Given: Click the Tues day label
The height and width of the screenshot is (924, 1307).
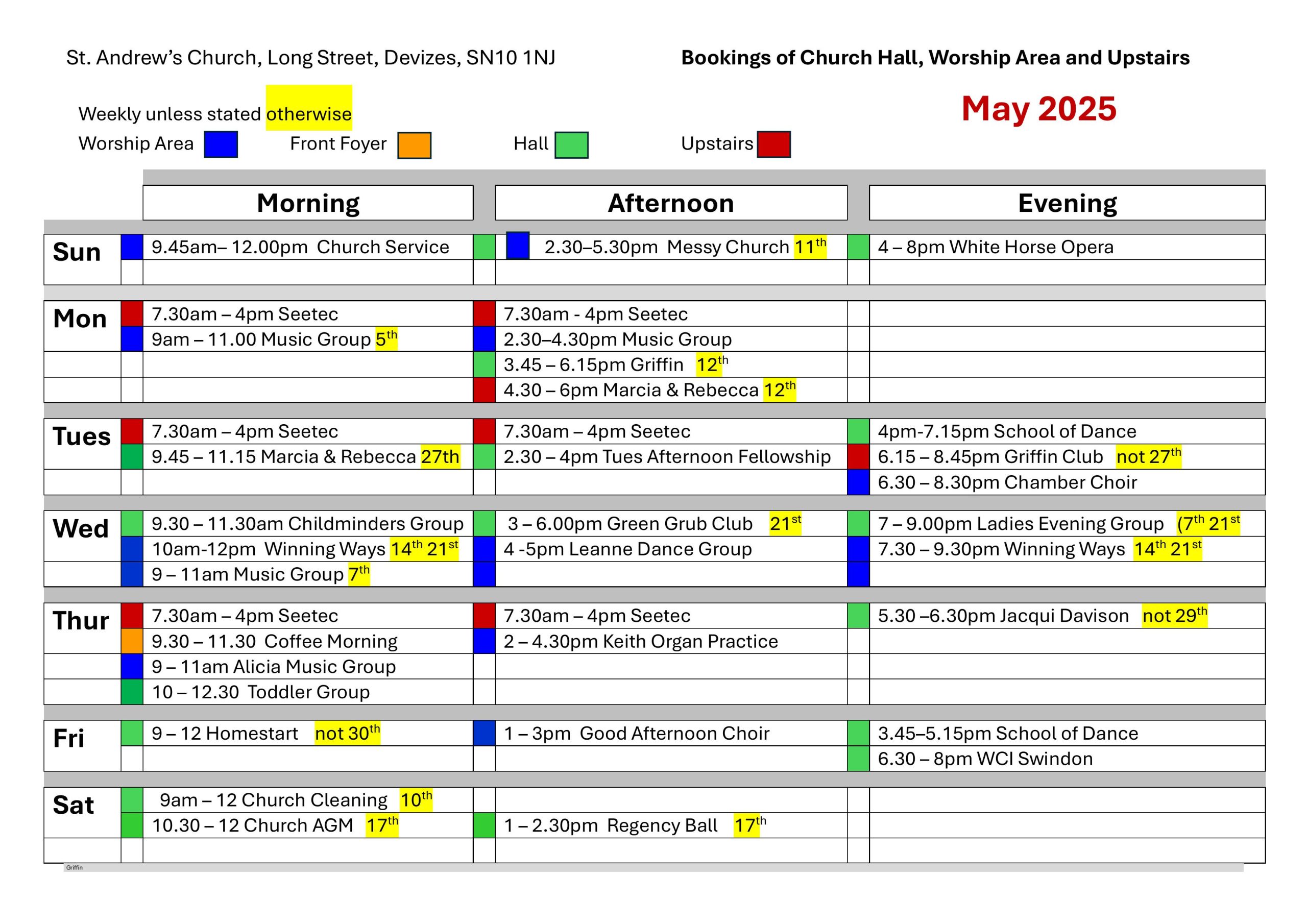Looking at the screenshot, I should pyautogui.click(x=81, y=436).
